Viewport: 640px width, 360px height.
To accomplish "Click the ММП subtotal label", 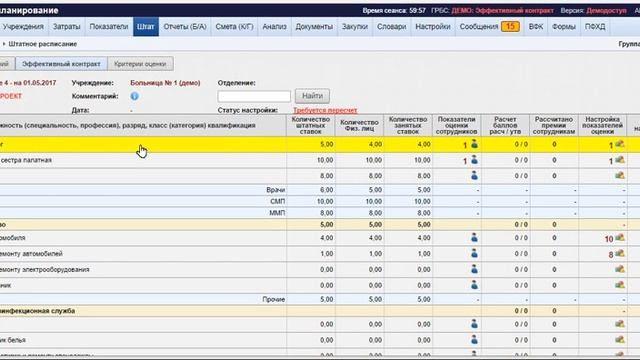I will click(277, 213).
